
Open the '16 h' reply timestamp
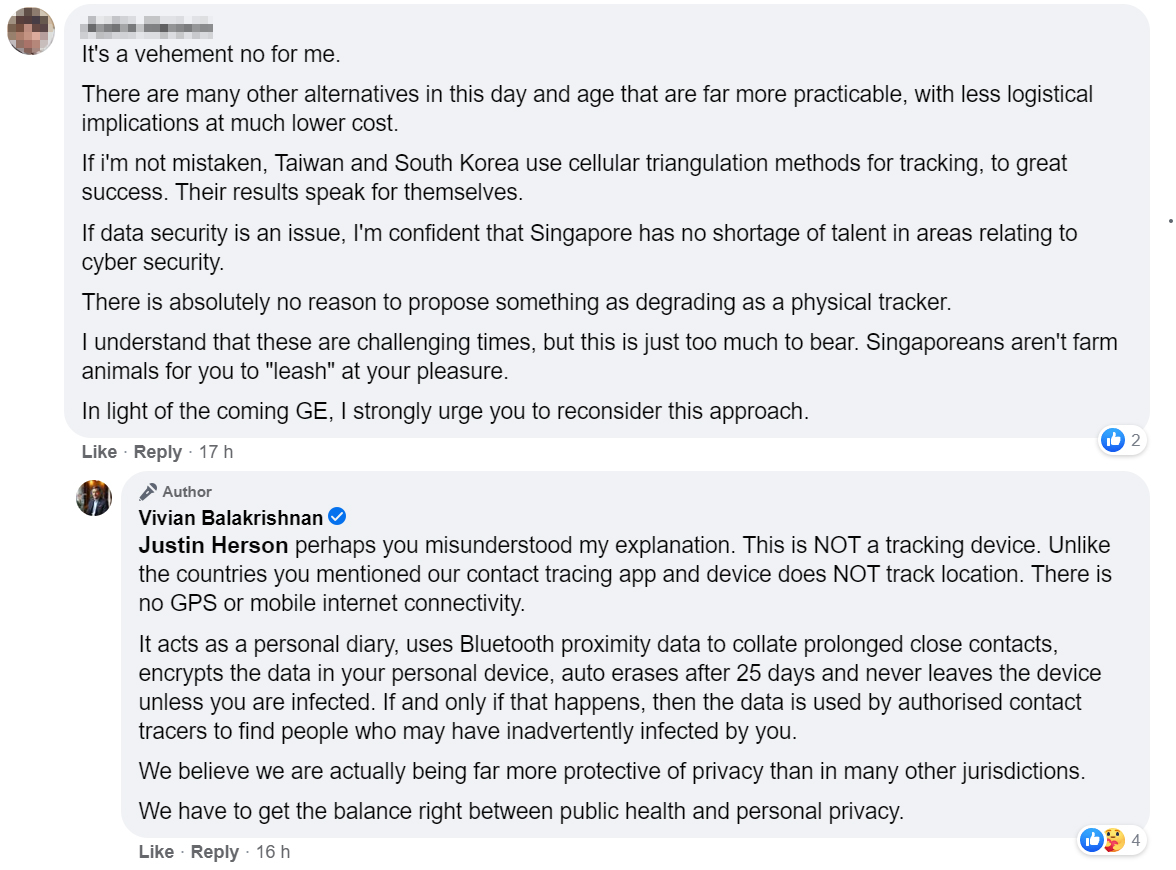273,852
